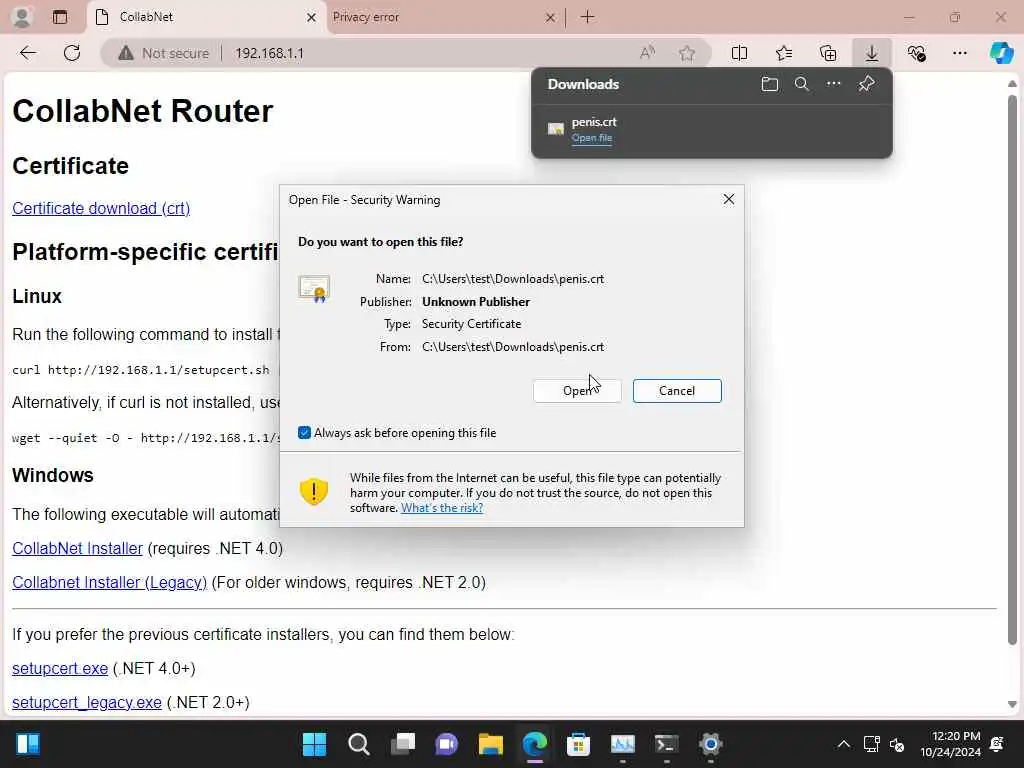This screenshot has width=1024, height=768.
Task: Click the CollabNet Installer link
Action: [x=77, y=548]
